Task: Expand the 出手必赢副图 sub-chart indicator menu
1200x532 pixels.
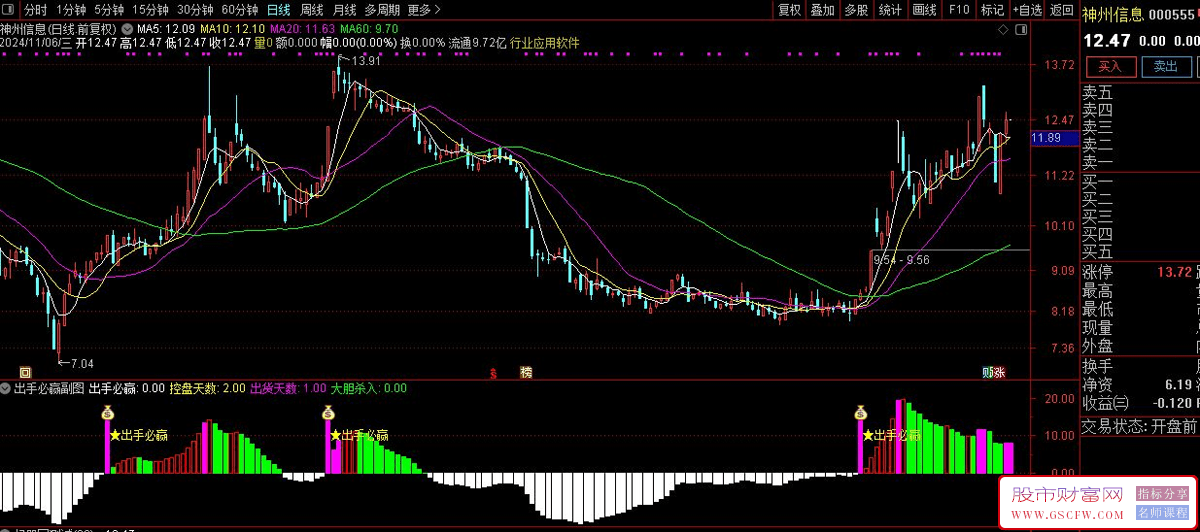Action: 6,388
